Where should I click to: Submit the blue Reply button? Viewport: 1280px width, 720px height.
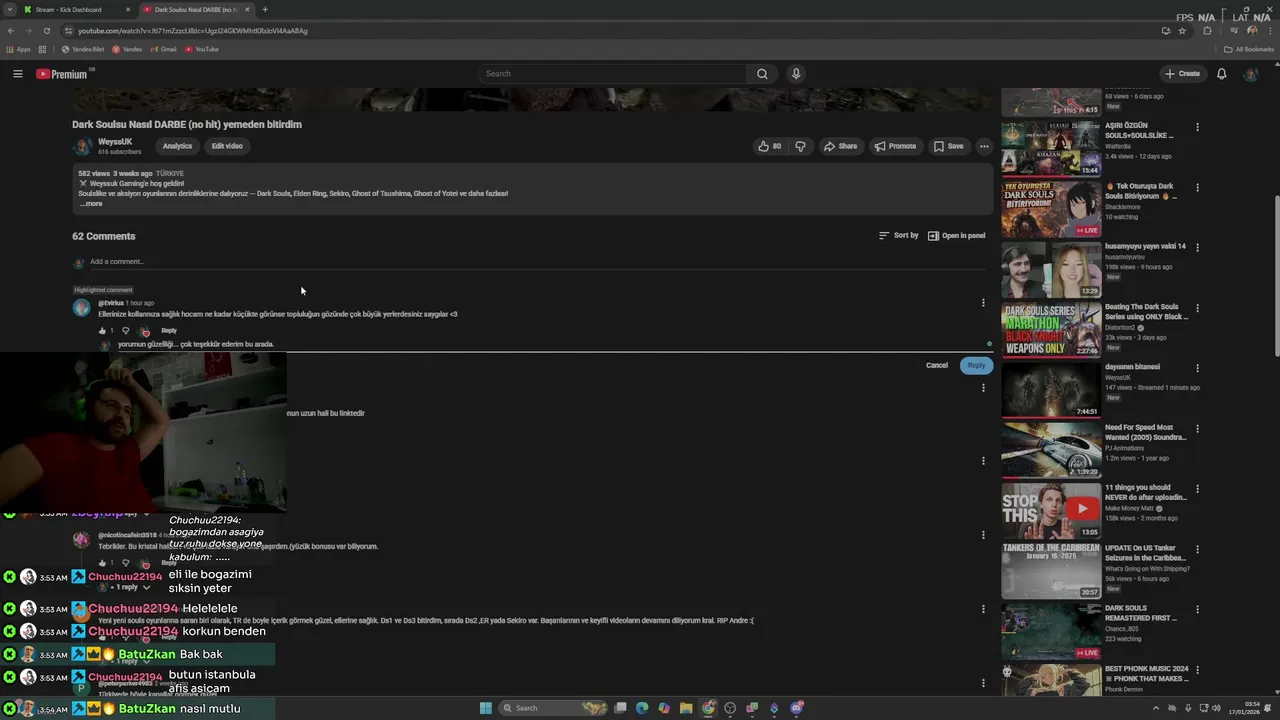point(976,365)
